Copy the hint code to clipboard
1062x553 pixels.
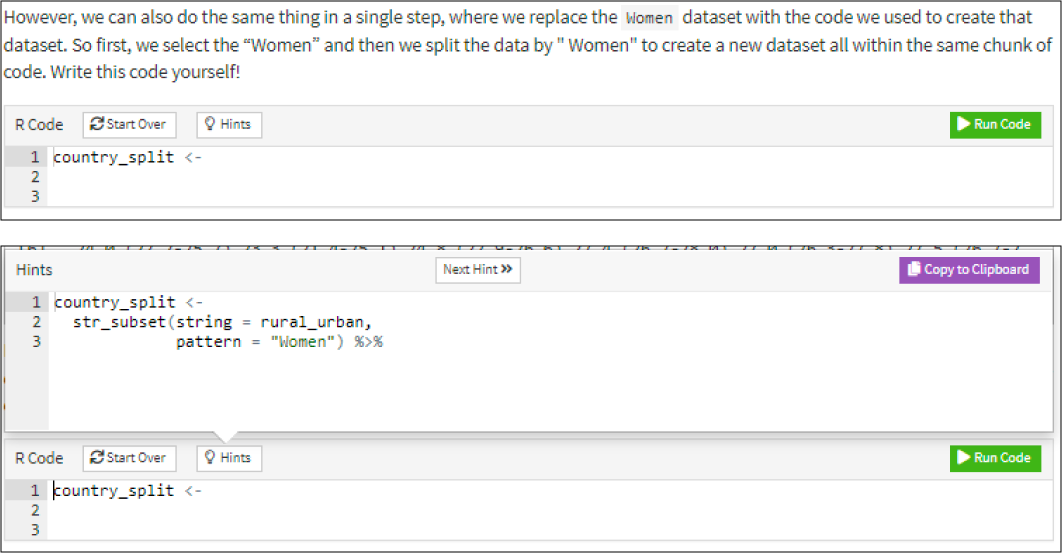pos(968,269)
